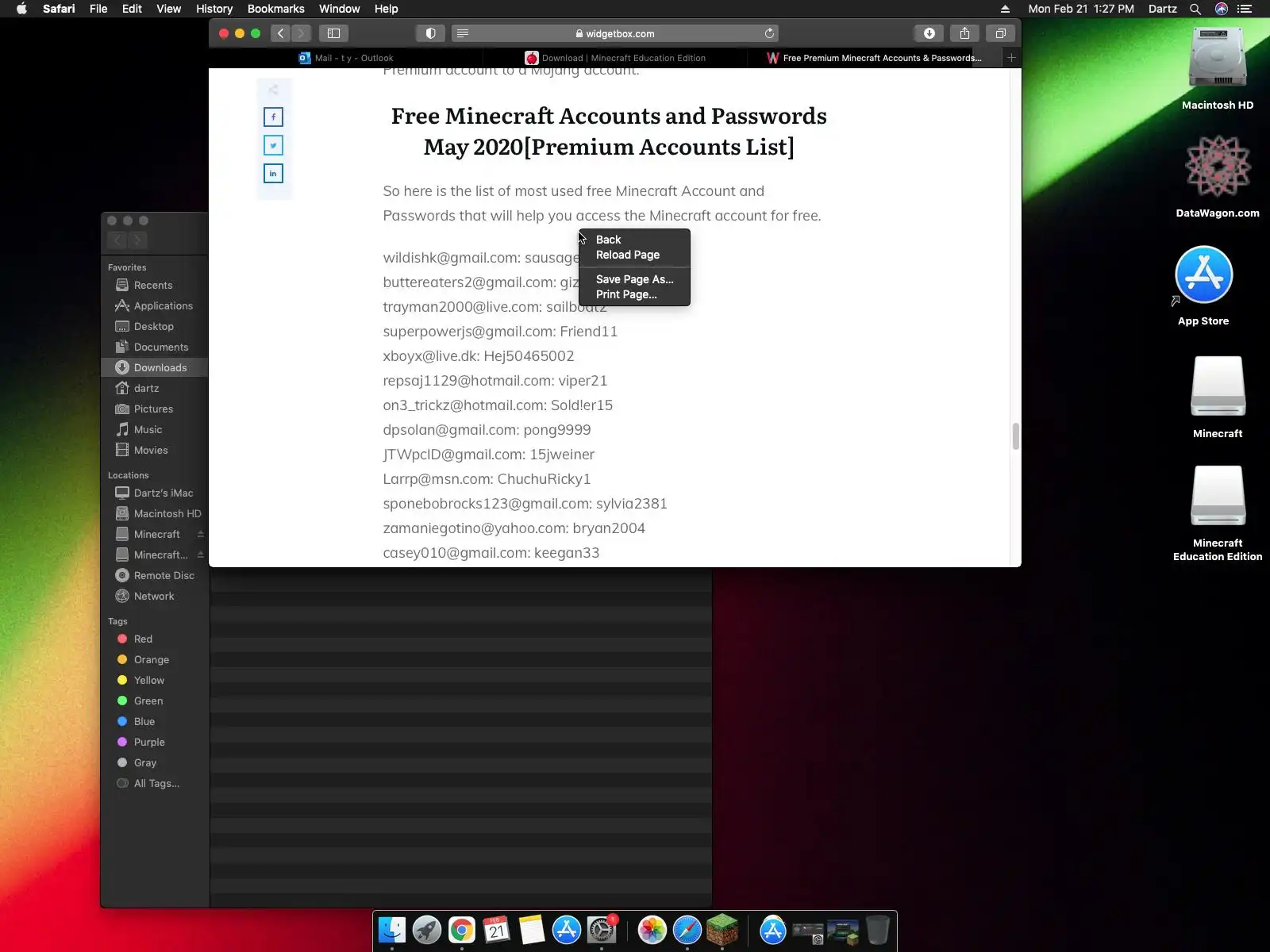Launch Google Chrome from the Dock
The image size is (1270, 952).
(462, 930)
